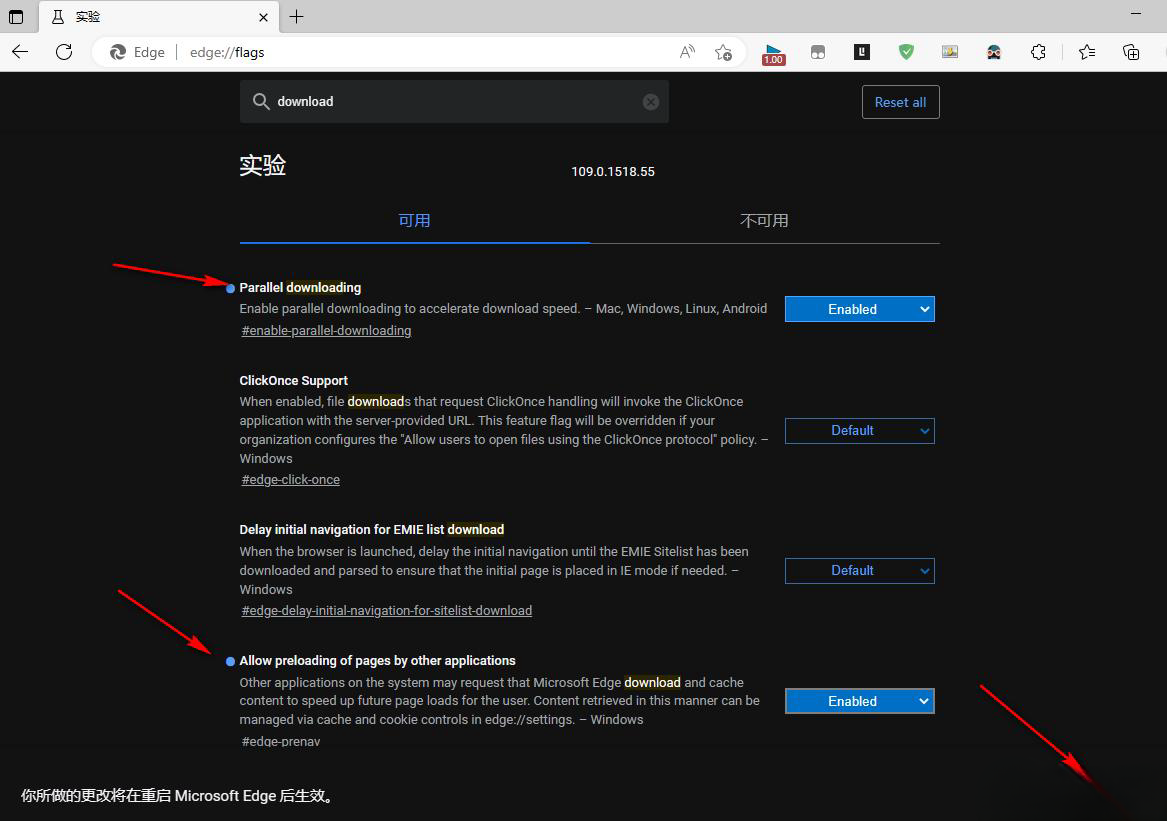Click version number 109.0.1518.55
Viewport: 1167px width, 821px height.
click(x=613, y=171)
